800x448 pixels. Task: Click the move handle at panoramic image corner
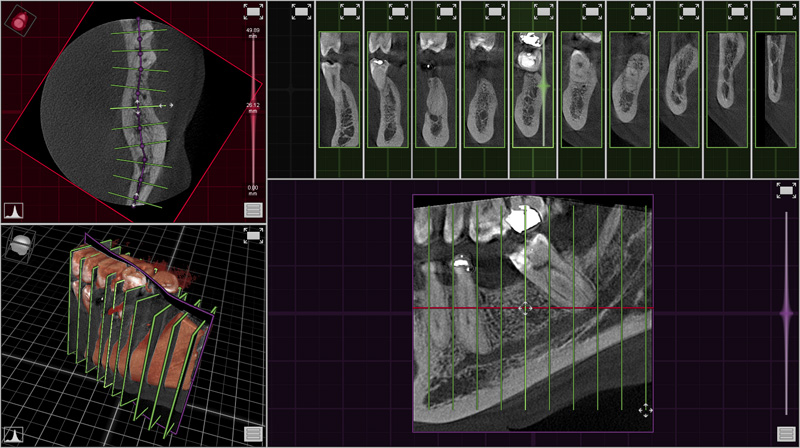click(x=645, y=410)
